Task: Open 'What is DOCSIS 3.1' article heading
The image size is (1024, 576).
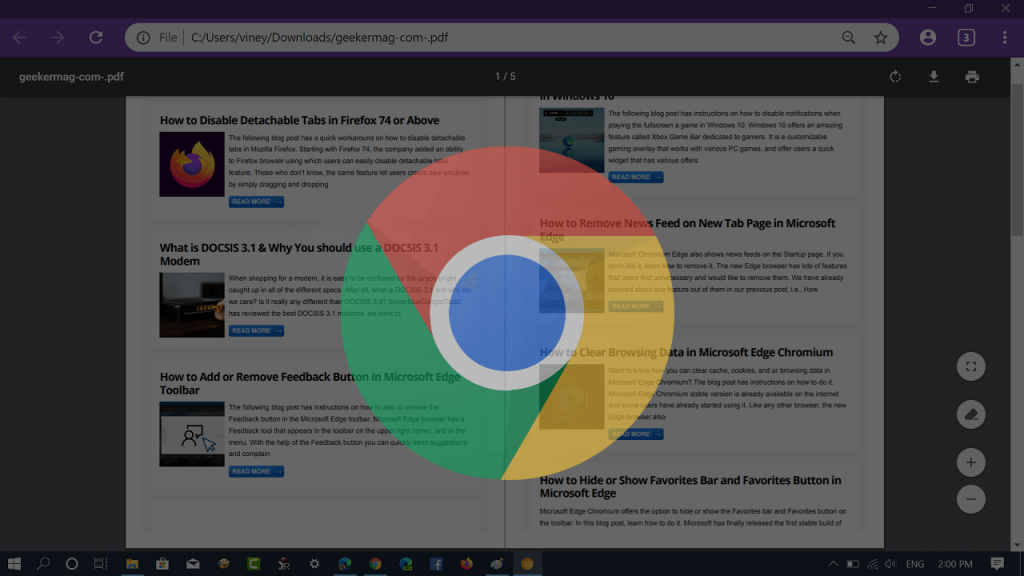Action: click(299, 254)
